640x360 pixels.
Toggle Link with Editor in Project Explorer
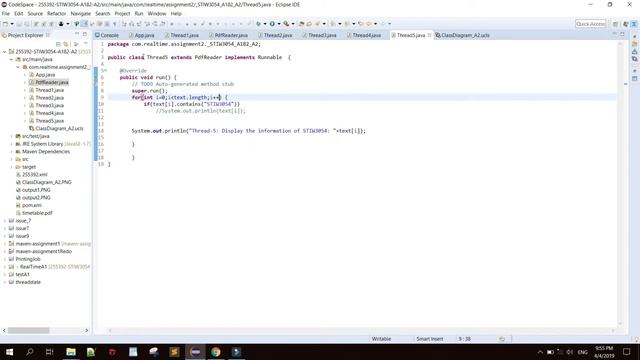pyautogui.click(x=66, y=44)
